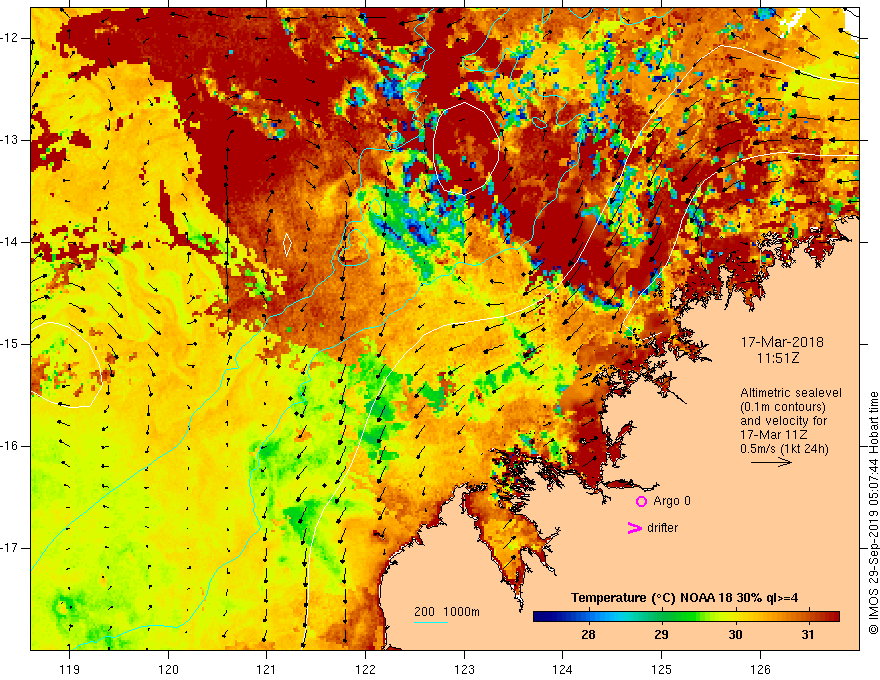Click longitude axis label '124'
This screenshot has height=680, width=880.
coord(563,669)
